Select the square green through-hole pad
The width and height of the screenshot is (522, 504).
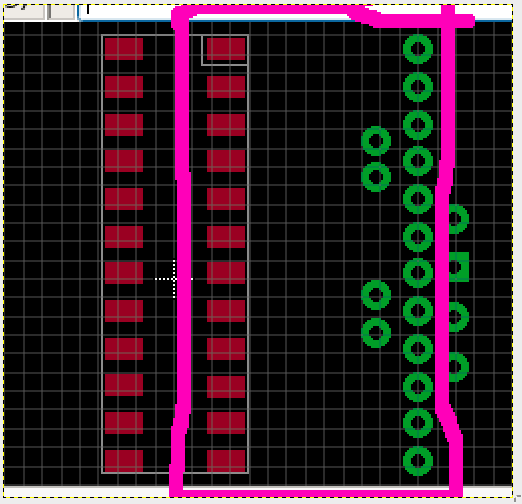pos(459,267)
